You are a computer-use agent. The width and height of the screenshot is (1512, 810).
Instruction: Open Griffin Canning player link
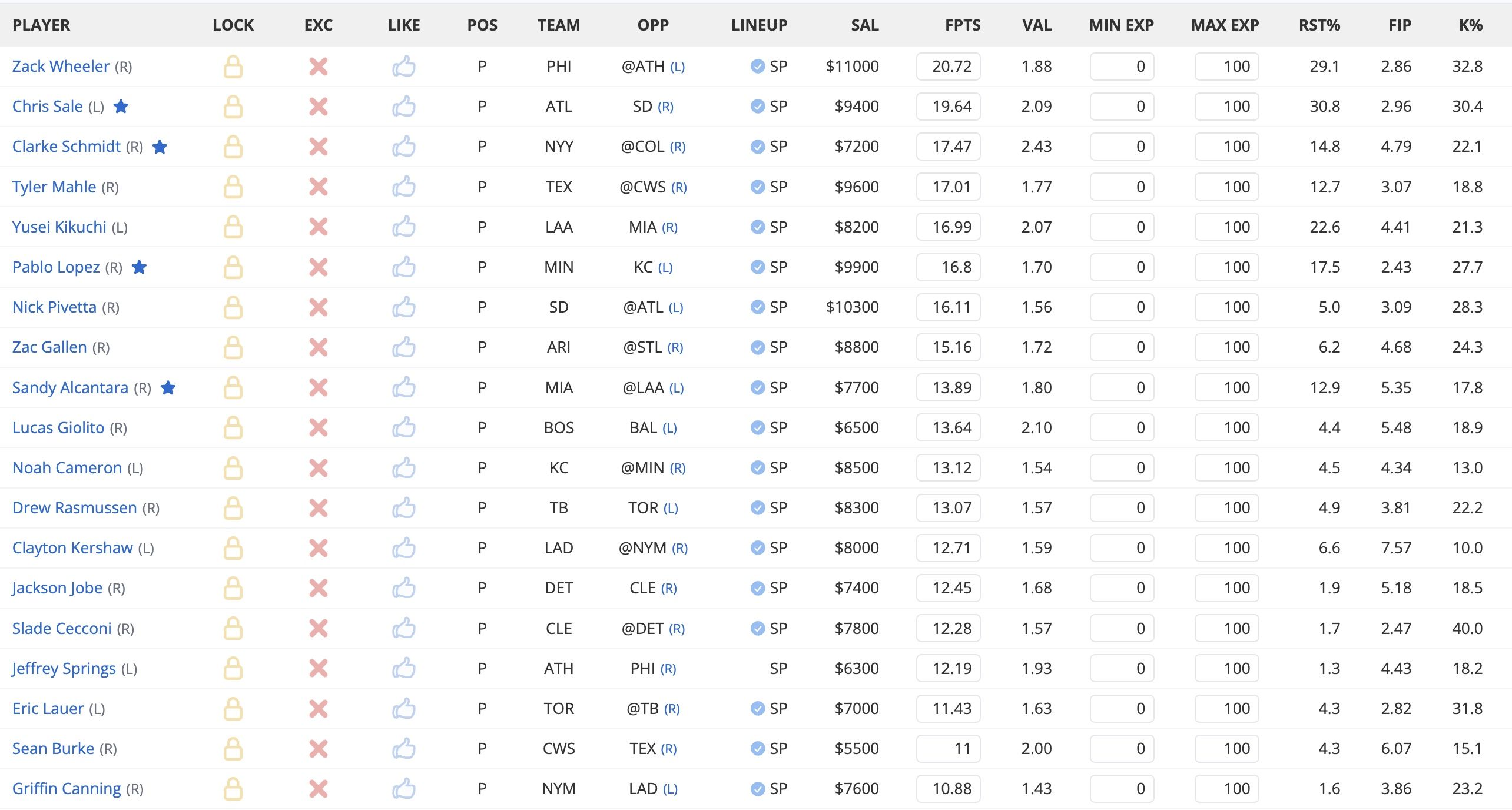coord(67,789)
